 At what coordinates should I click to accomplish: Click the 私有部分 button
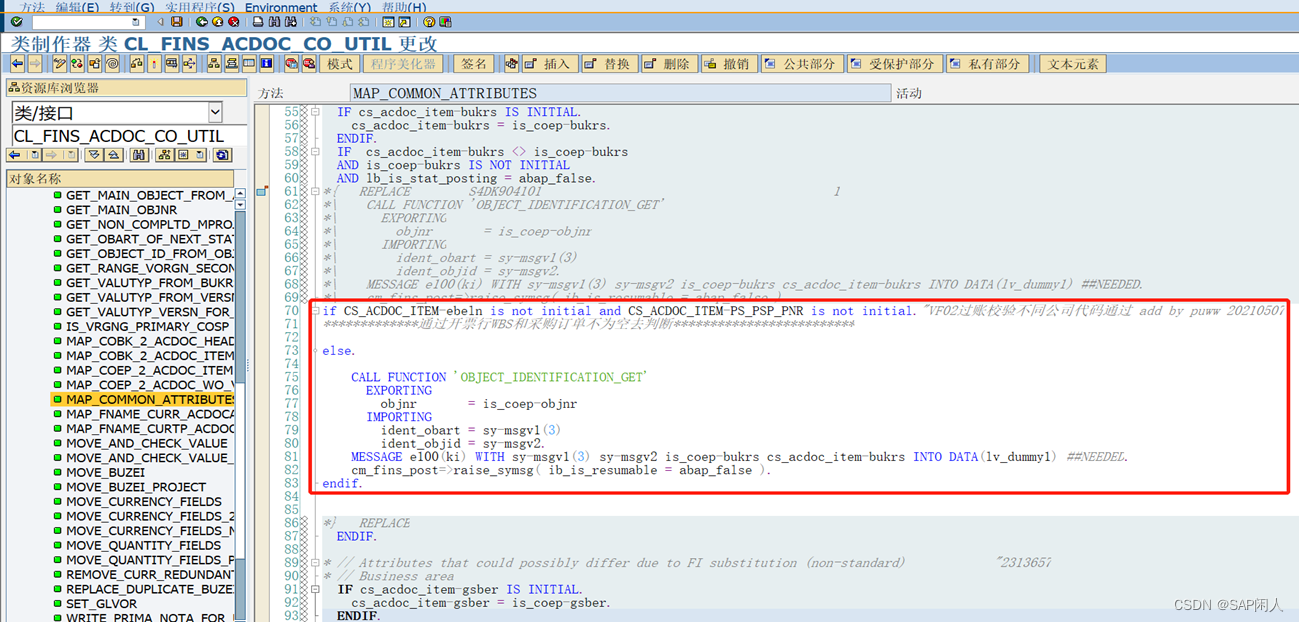986,64
